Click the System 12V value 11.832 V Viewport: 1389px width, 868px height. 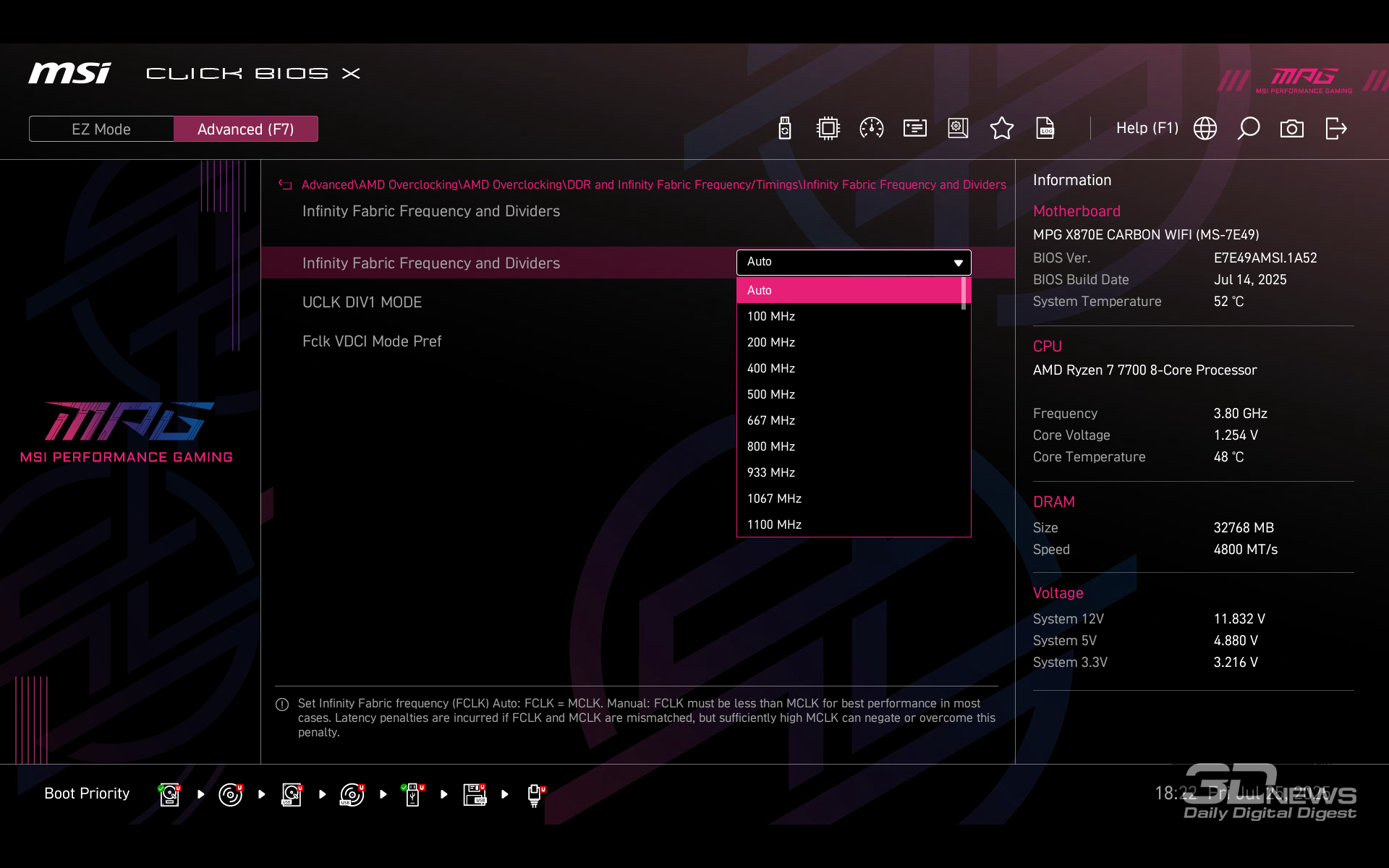pyautogui.click(x=1239, y=619)
